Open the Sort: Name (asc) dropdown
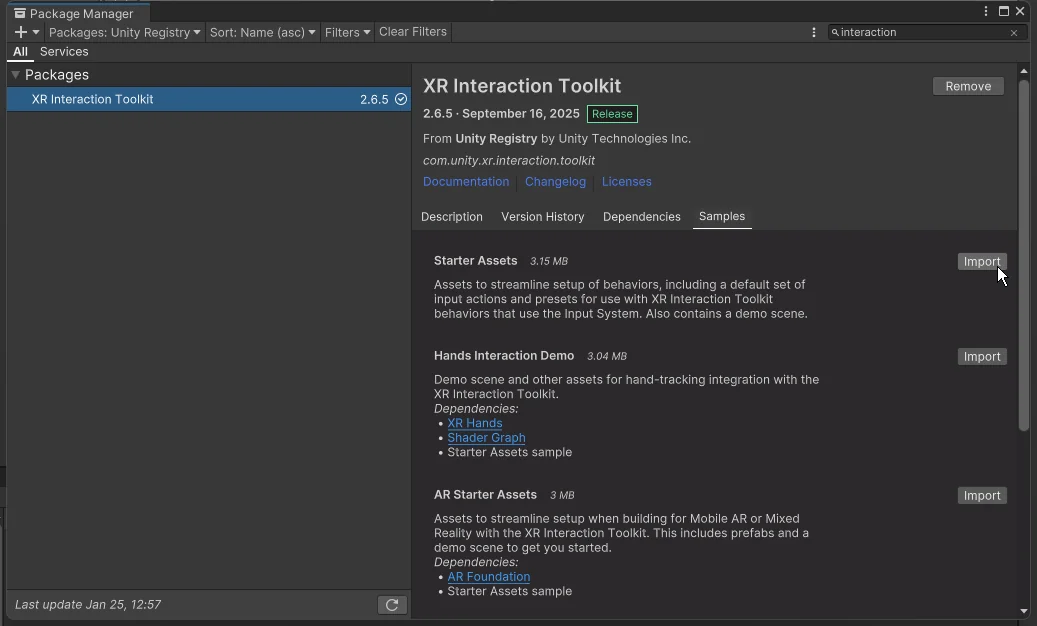The width and height of the screenshot is (1037, 626). click(262, 32)
